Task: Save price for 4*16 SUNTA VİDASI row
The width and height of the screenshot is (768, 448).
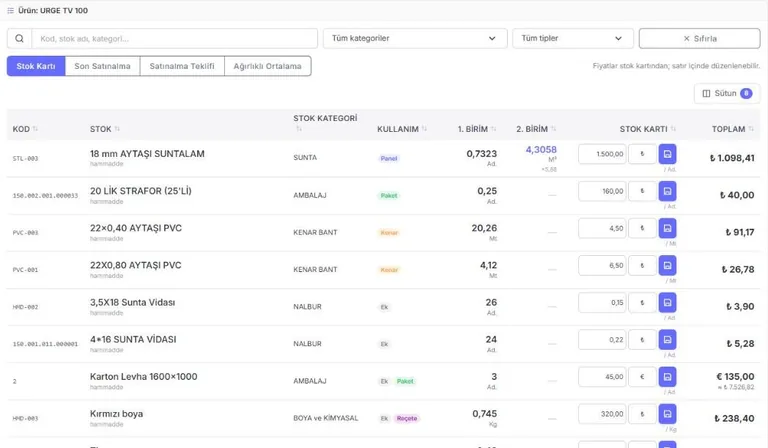Action: click(x=667, y=340)
